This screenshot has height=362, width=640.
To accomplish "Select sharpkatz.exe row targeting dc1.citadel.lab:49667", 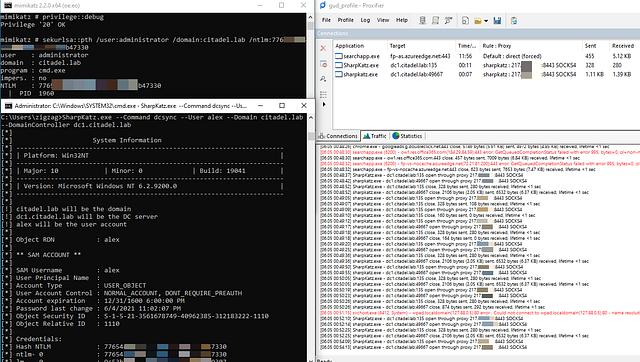I will coord(486,74).
